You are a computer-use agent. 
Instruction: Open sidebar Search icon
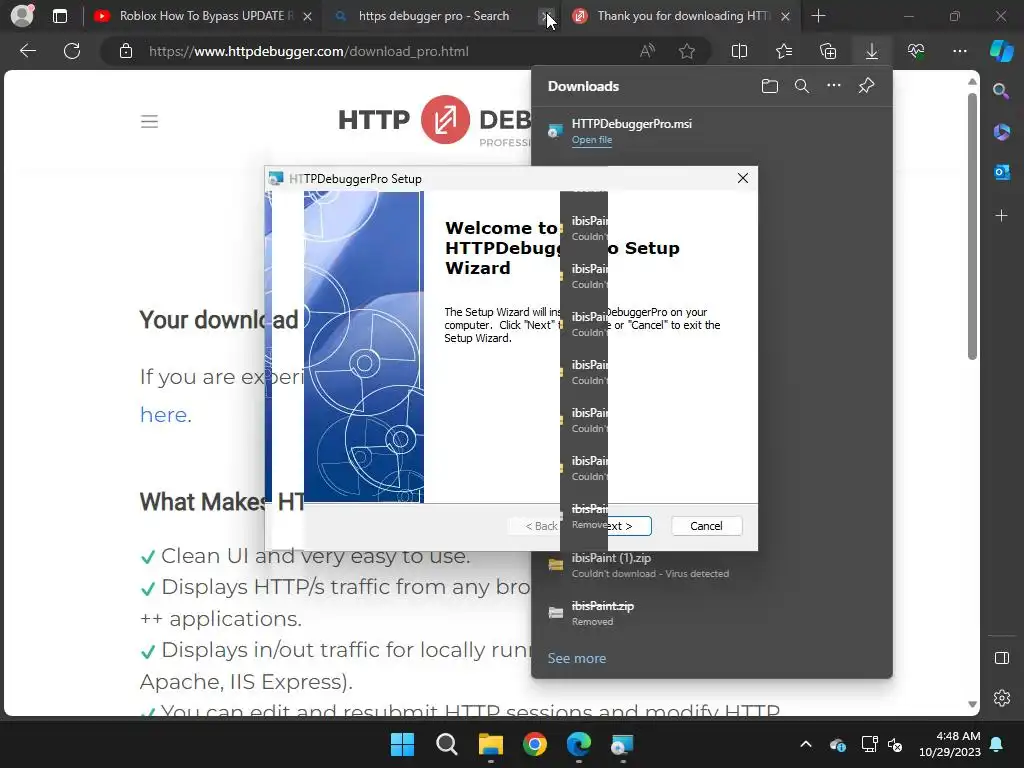1001,91
